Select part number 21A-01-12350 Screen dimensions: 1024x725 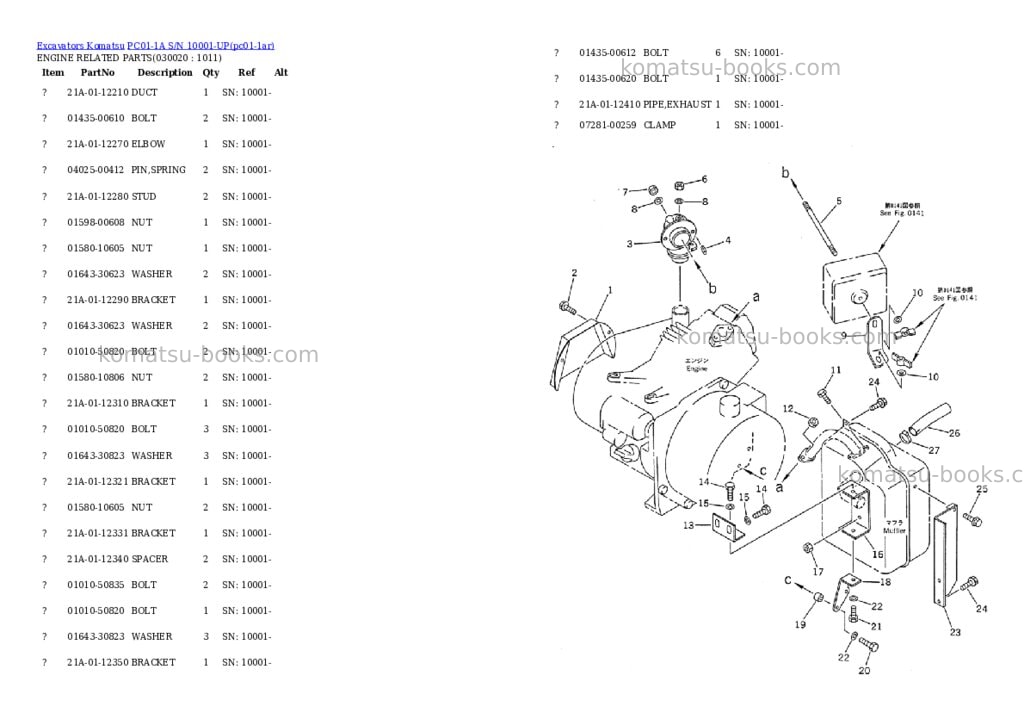(x=98, y=662)
